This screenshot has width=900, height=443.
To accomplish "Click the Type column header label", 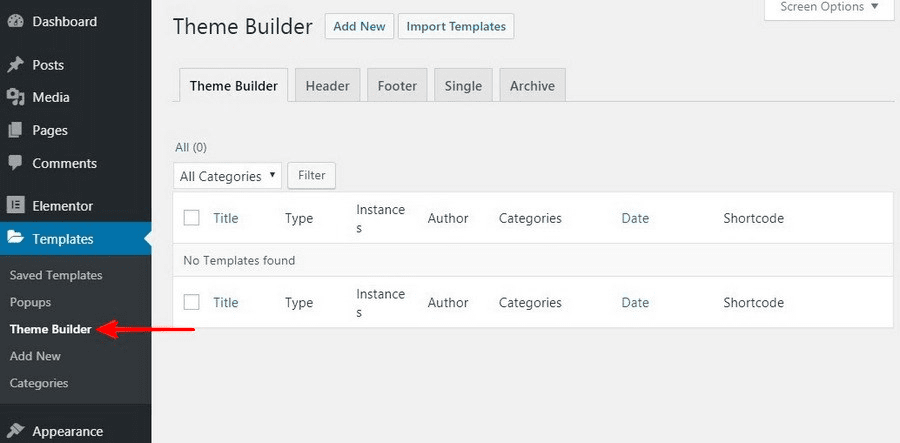I will (x=299, y=219).
